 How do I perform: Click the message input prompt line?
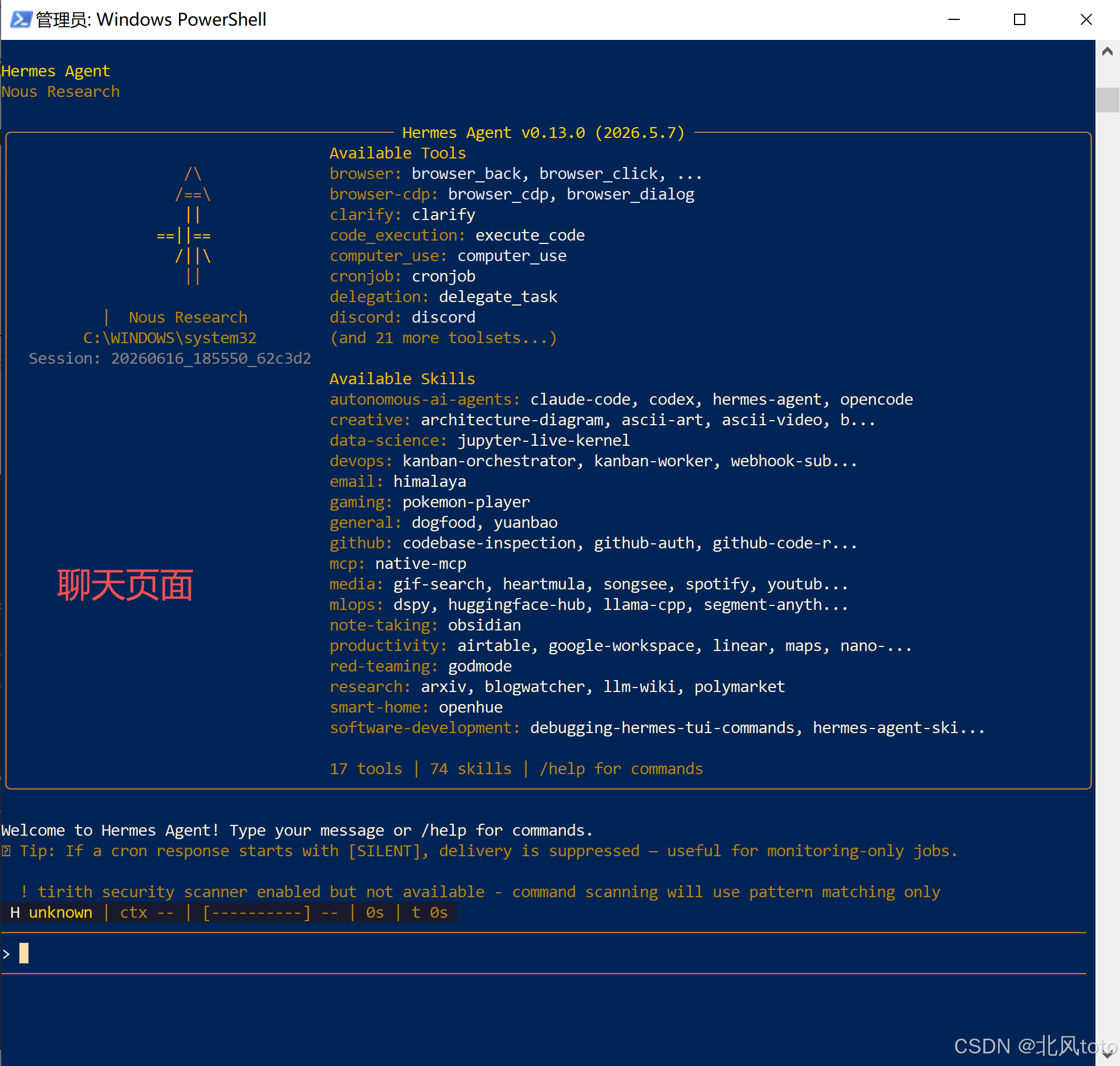click(544, 953)
